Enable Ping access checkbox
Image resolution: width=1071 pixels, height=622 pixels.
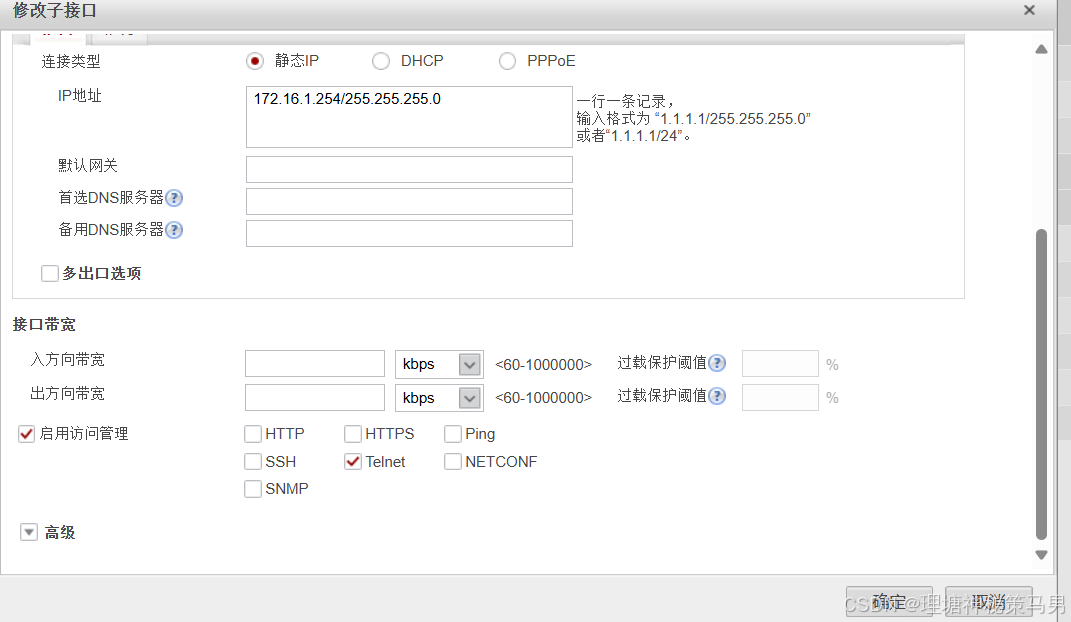point(452,434)
